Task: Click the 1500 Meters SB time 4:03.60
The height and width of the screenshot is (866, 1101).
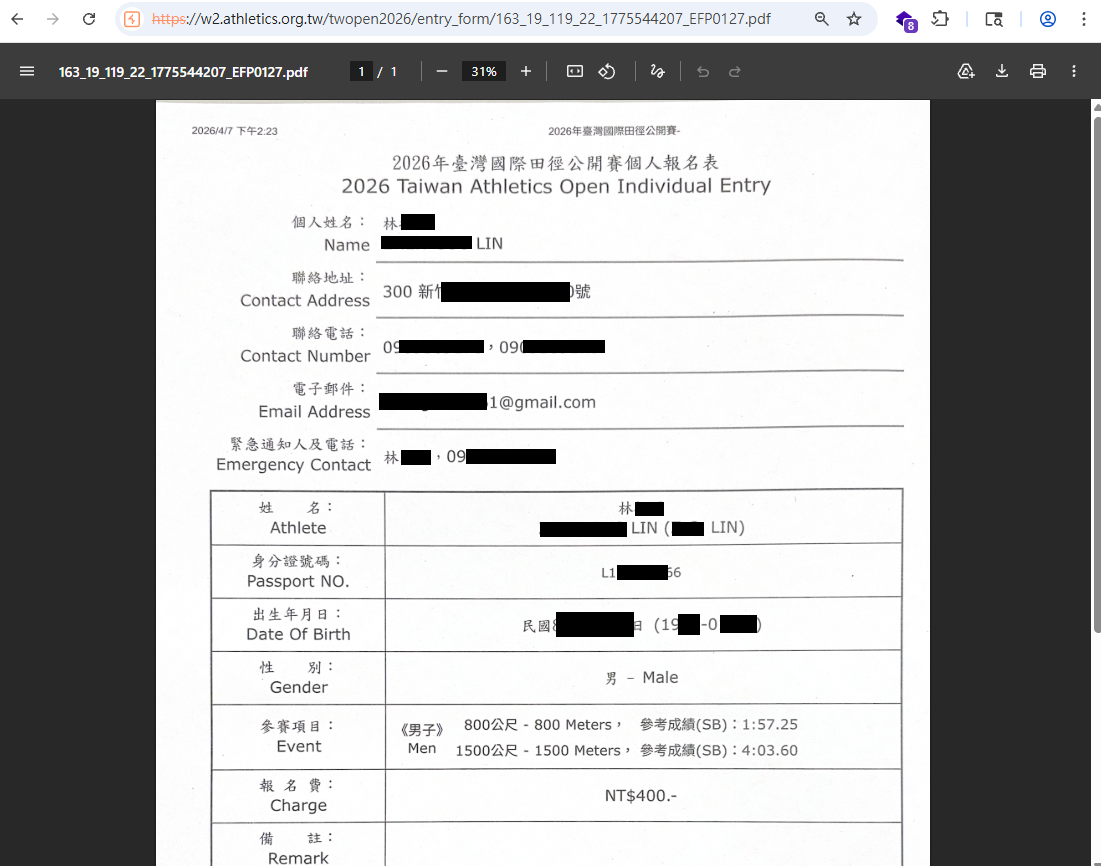Action: point(770,751)
